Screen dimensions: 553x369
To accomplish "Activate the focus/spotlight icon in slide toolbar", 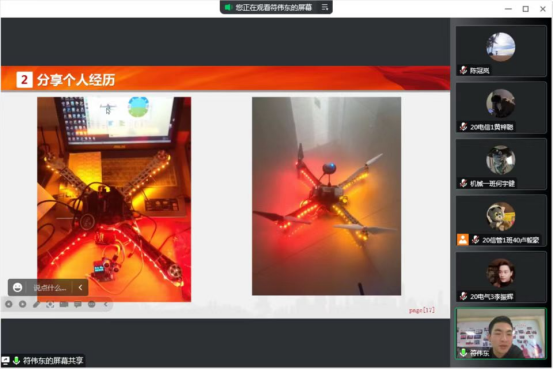I will coord(50,304).
